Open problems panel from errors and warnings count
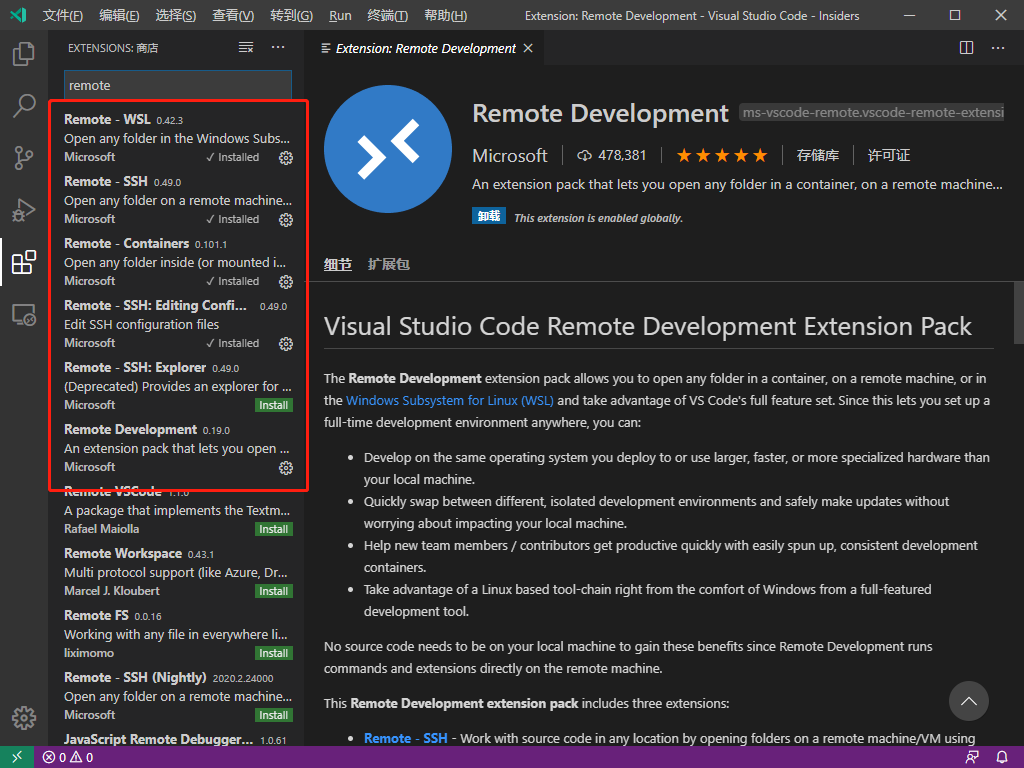 tap(68, 757)
